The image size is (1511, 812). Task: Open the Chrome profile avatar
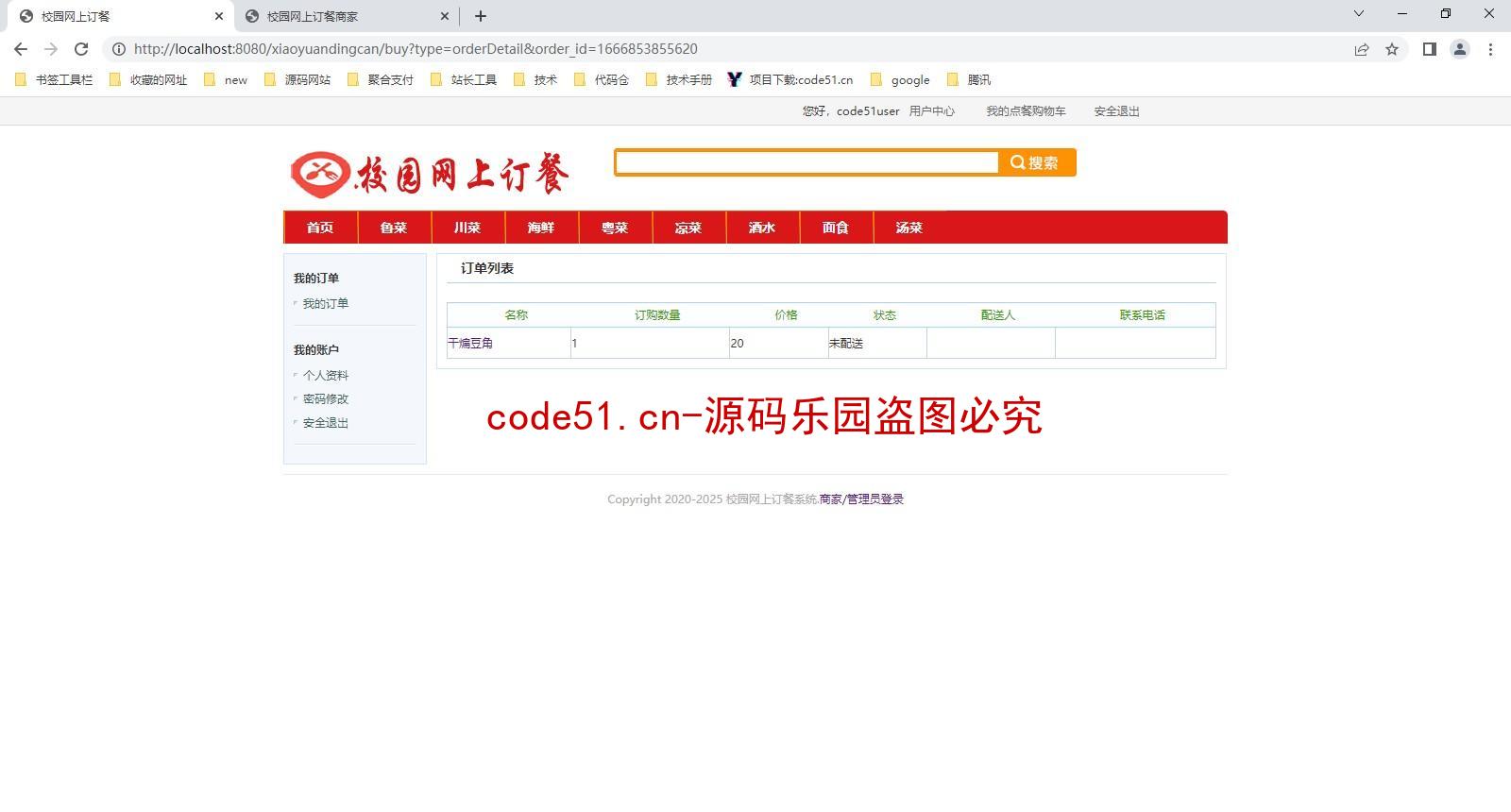[x=1460, y=49]
